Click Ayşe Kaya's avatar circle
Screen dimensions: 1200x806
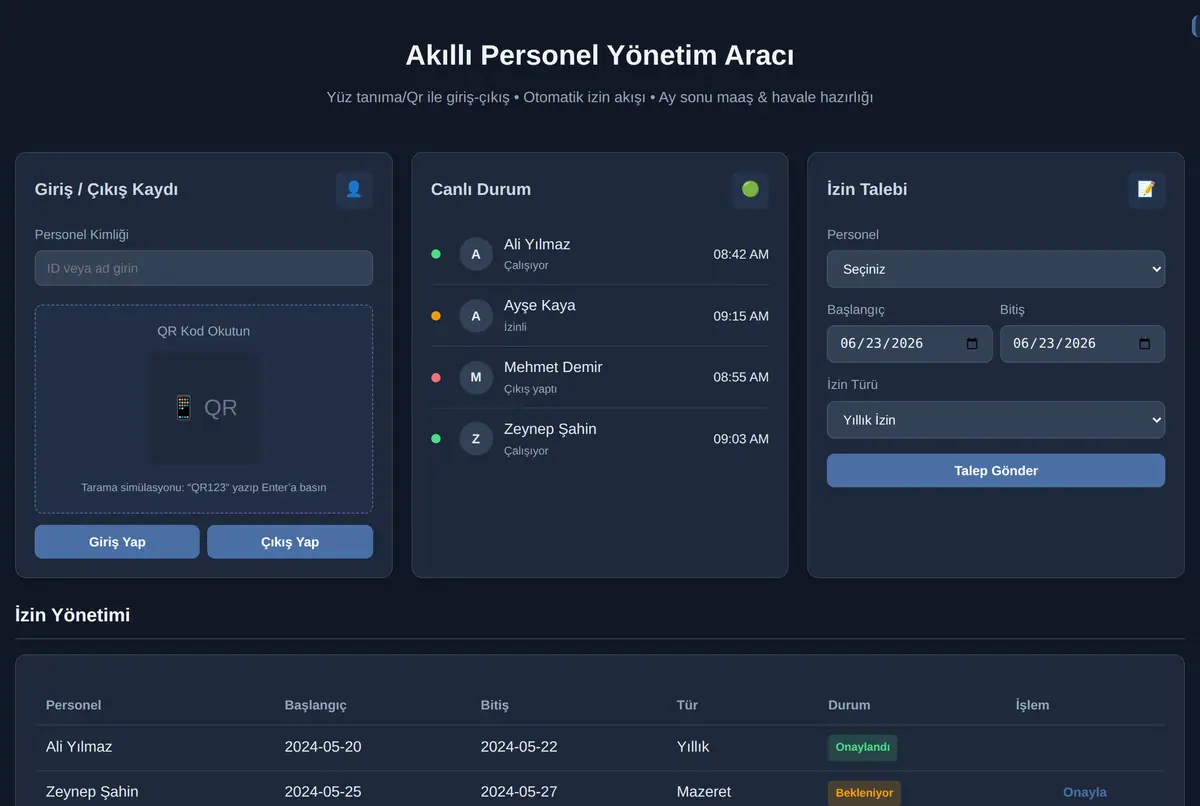click(x=476, y=316)
